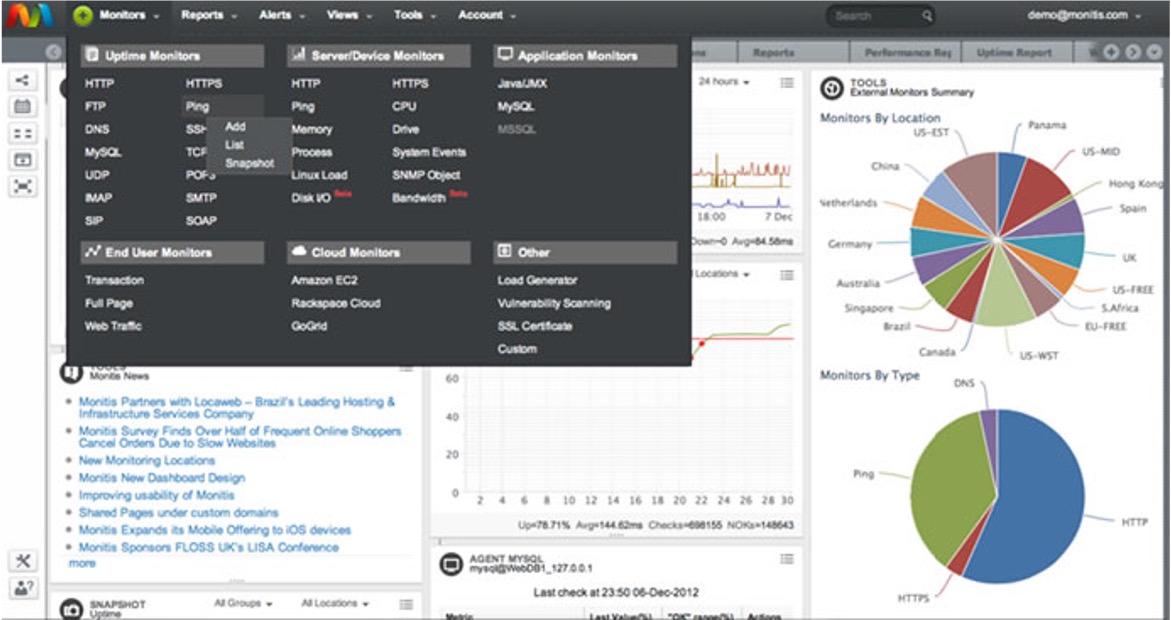
Task: Switch to the Uptime Report tab
Action: (x=1013, y=52)
